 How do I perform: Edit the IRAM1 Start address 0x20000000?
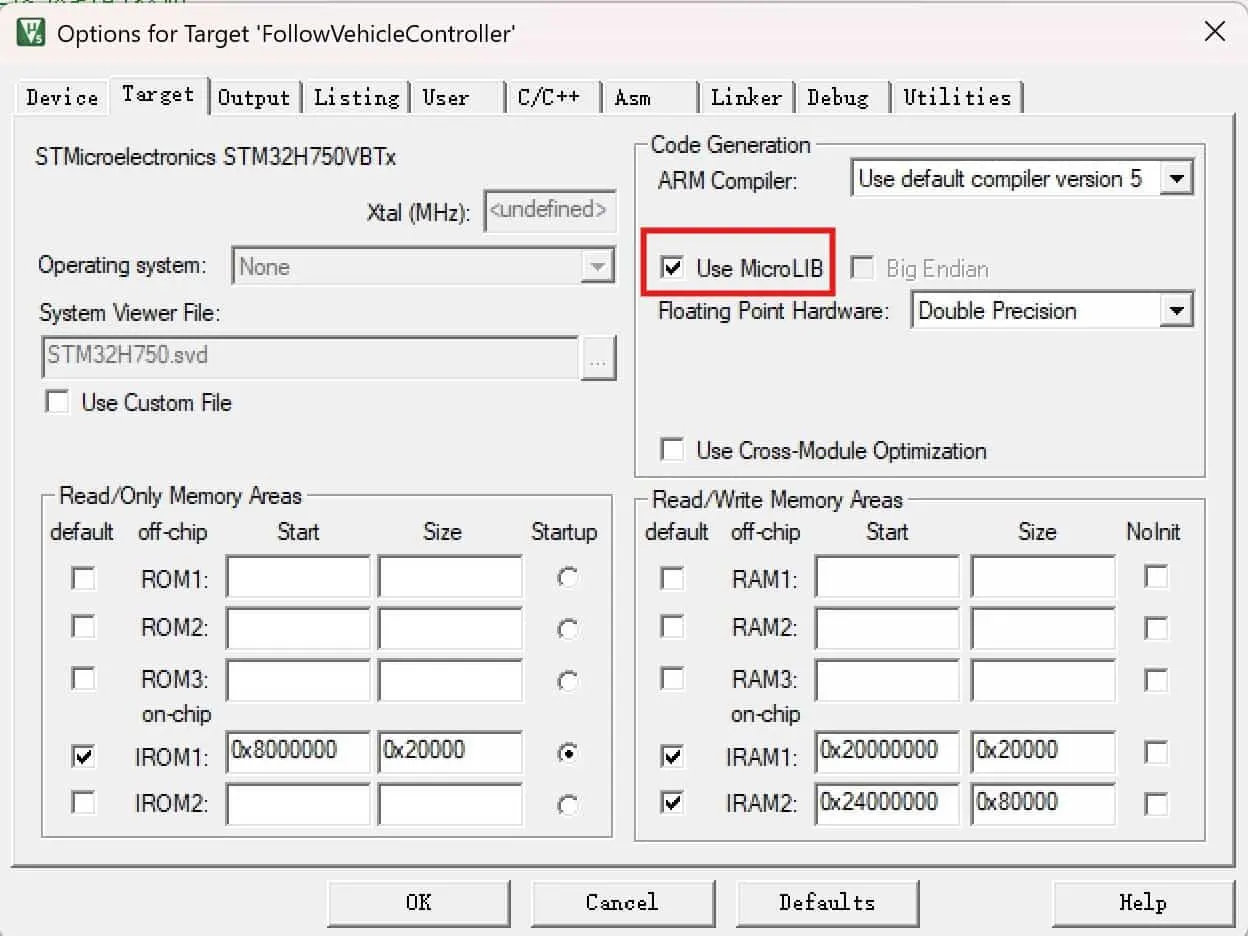pyautogui.click(x=888, y=752)
